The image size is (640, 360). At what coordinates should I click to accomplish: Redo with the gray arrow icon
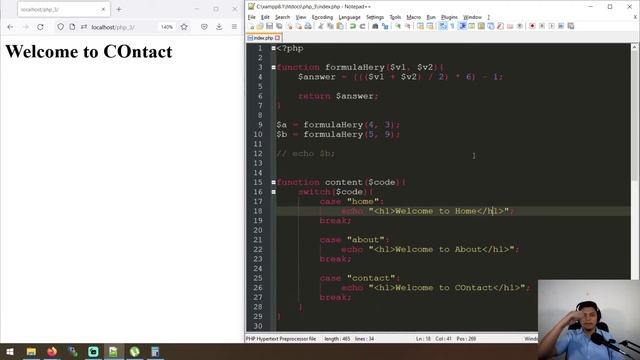[x=362, y=26]
